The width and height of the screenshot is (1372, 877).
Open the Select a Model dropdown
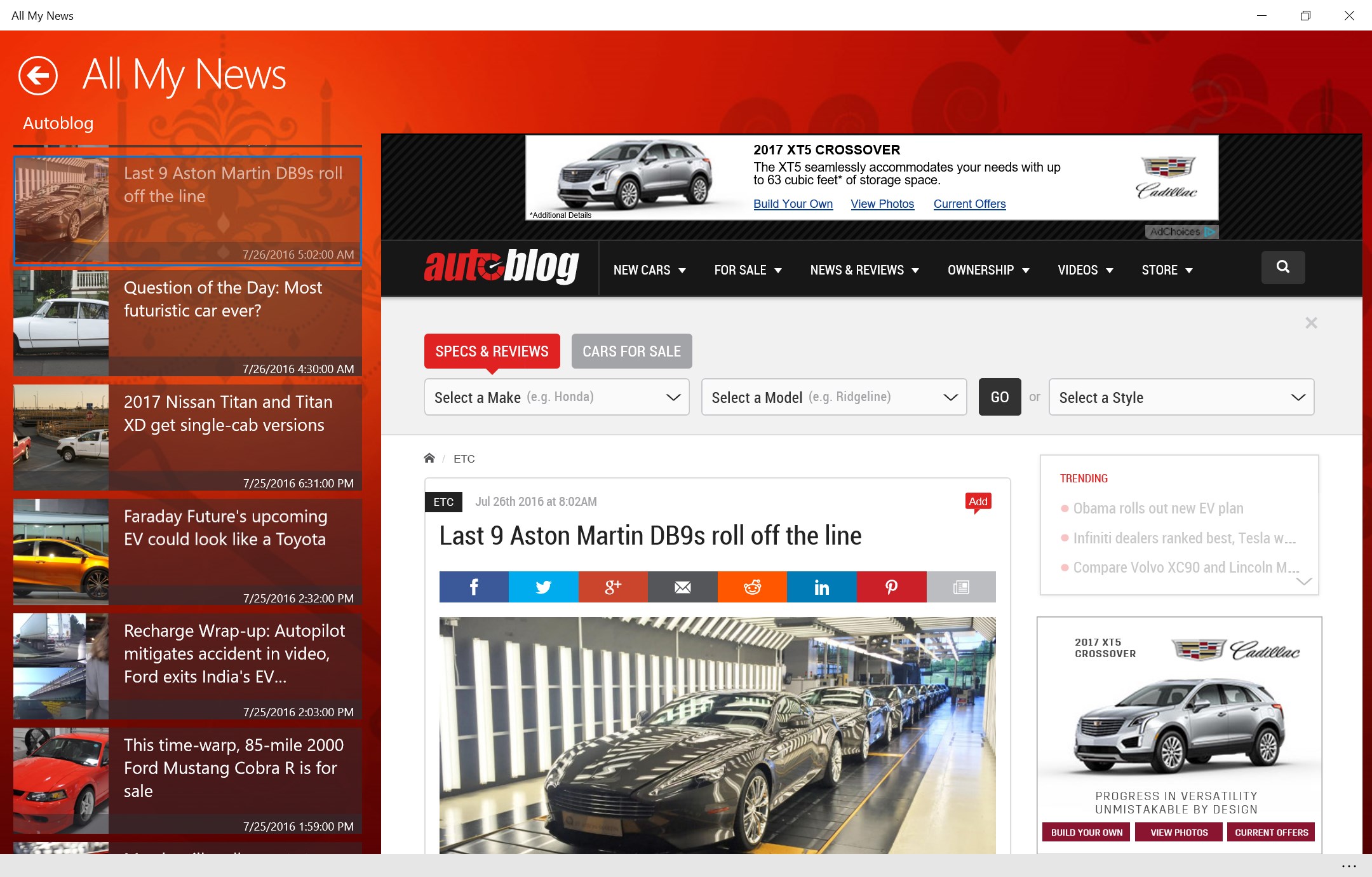(833, 397)
